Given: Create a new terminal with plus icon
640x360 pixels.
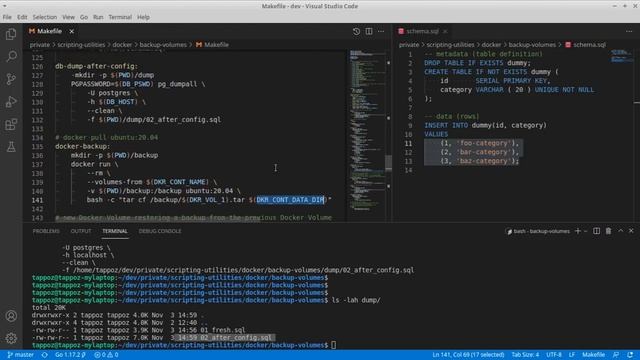Looking at the screenshot, I should [578, 231].
